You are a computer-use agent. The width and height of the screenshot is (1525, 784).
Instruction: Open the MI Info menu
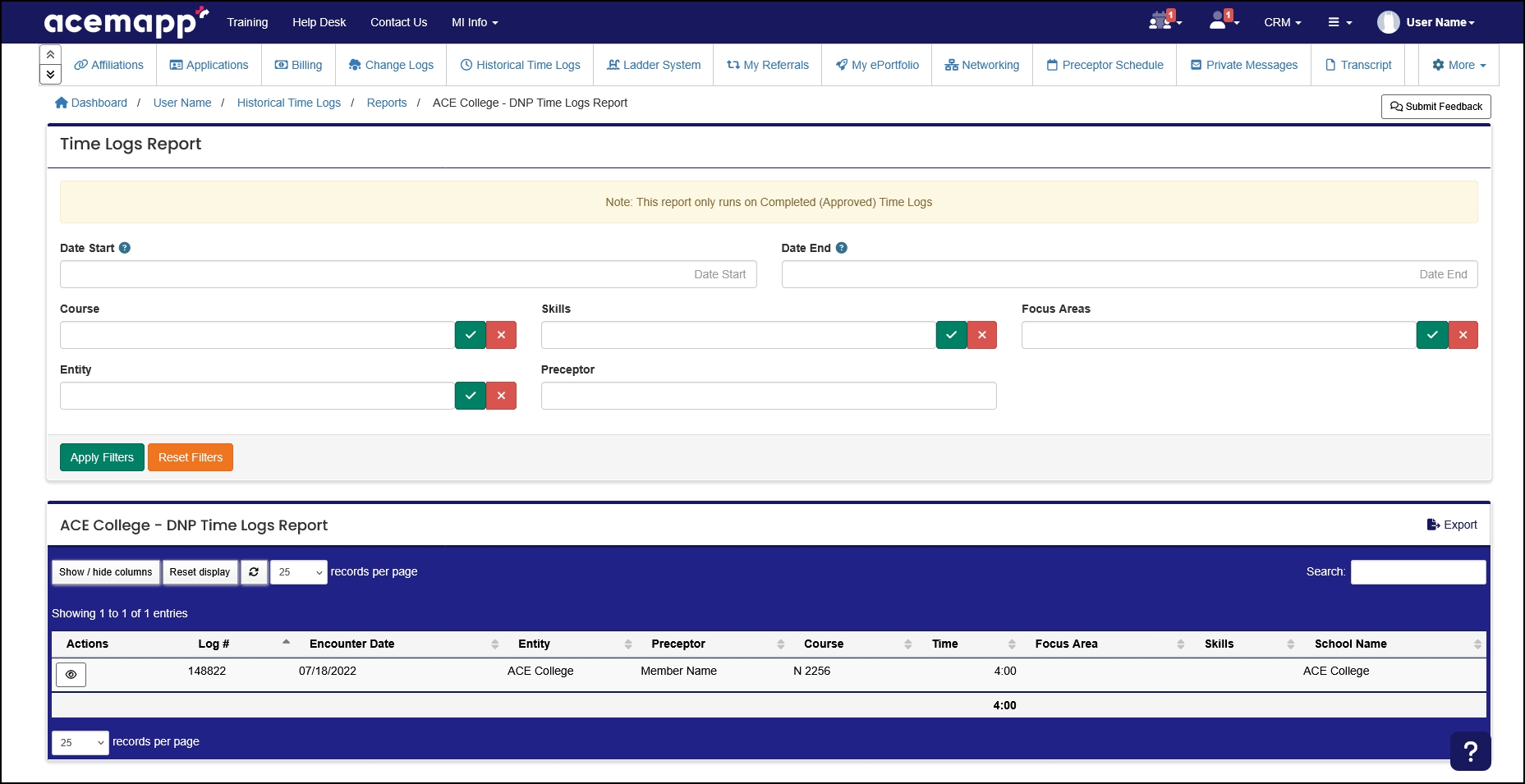[474, 22]
